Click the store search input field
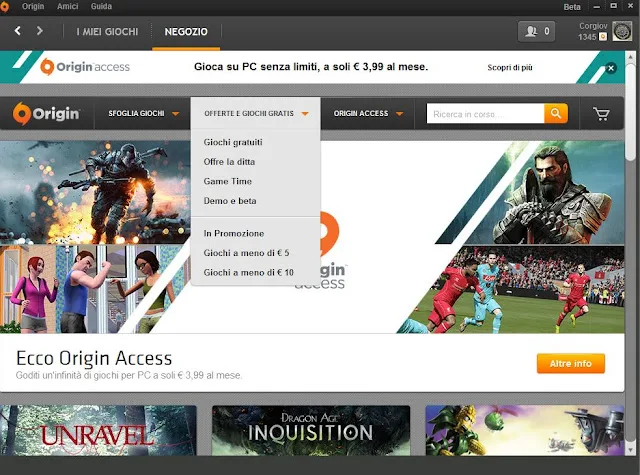The image size is (640, 475). click(485, 114)
